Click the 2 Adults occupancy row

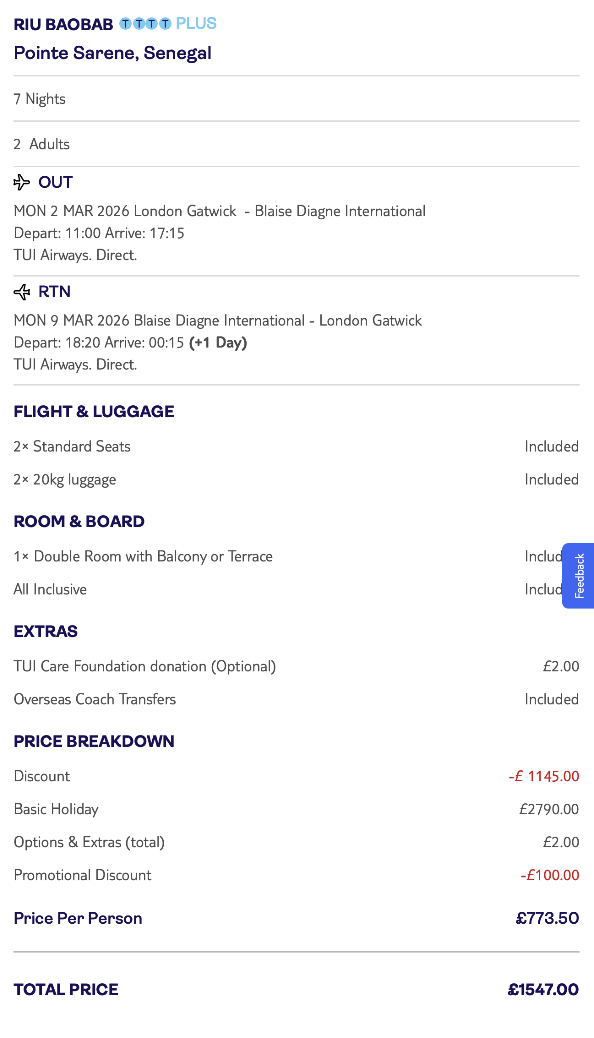coord(41,143)
